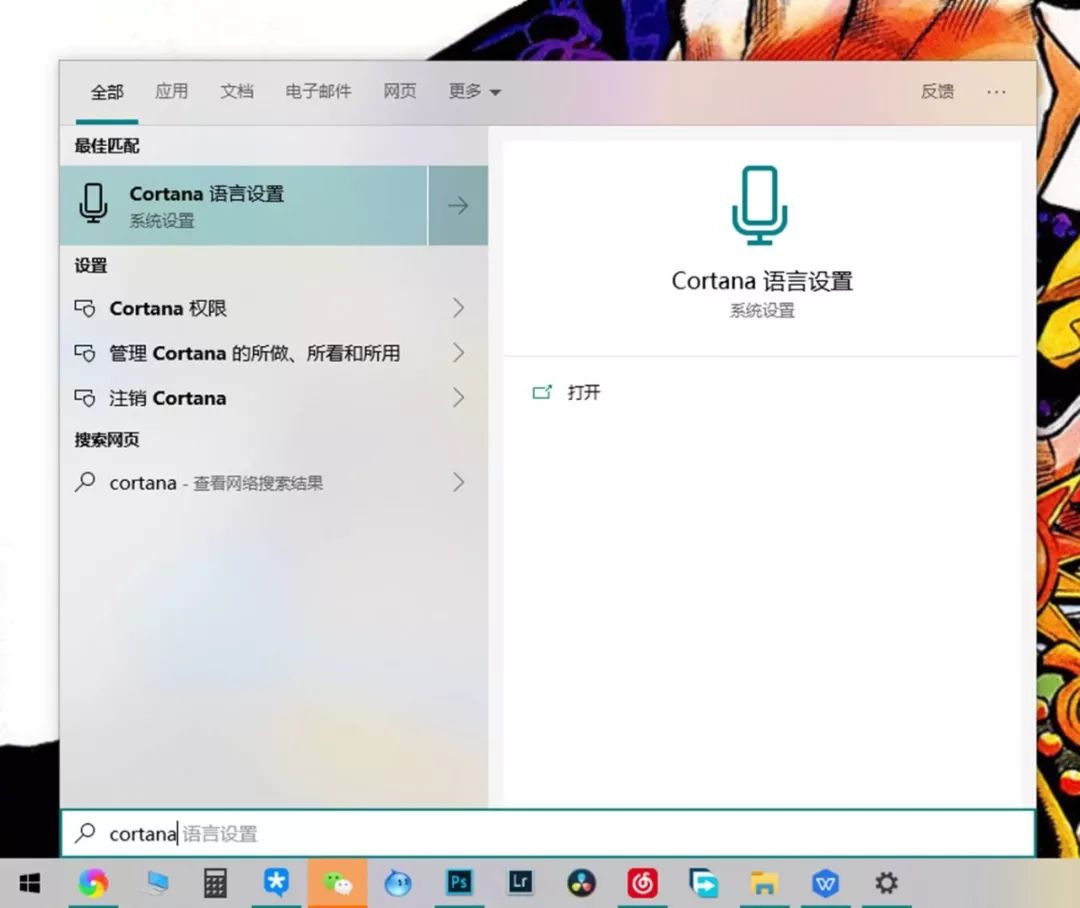1080x908 pixels.
Task: Select the 全部 tab
Action: coord(107,92)
